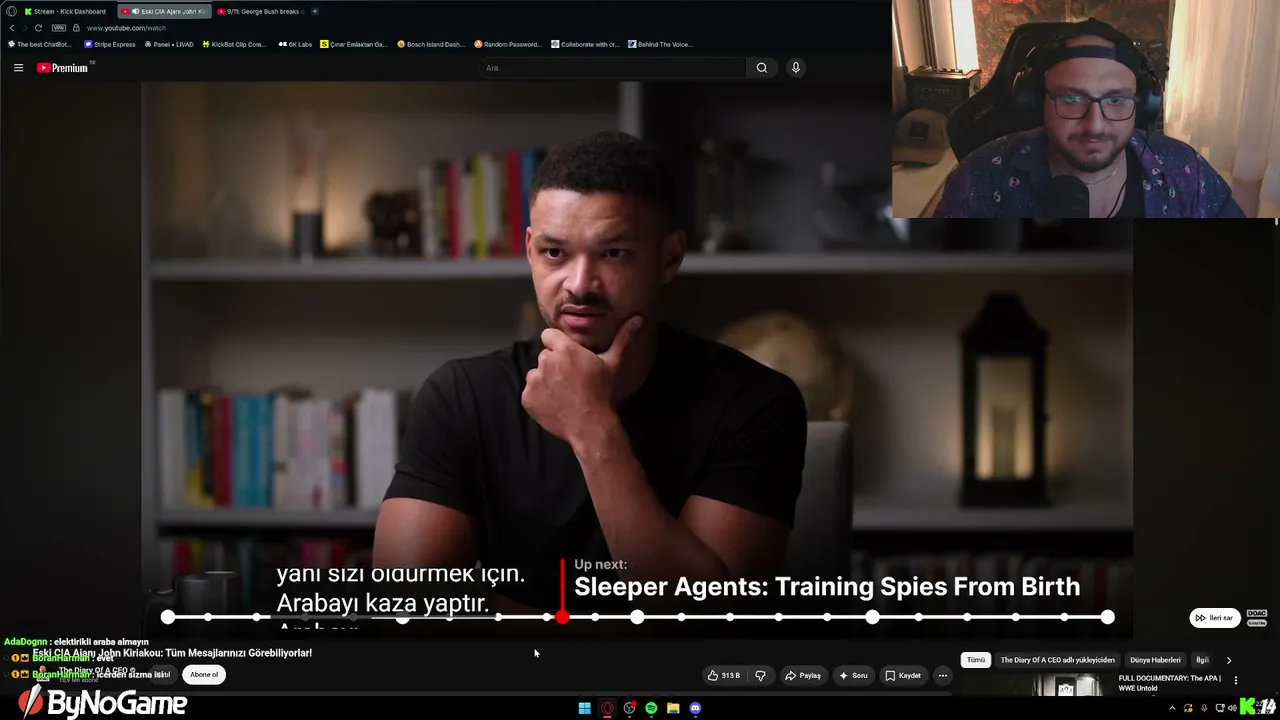Select the youtube.com/watch address bar
Screen dimensions: 1280x720
point(128,28)
